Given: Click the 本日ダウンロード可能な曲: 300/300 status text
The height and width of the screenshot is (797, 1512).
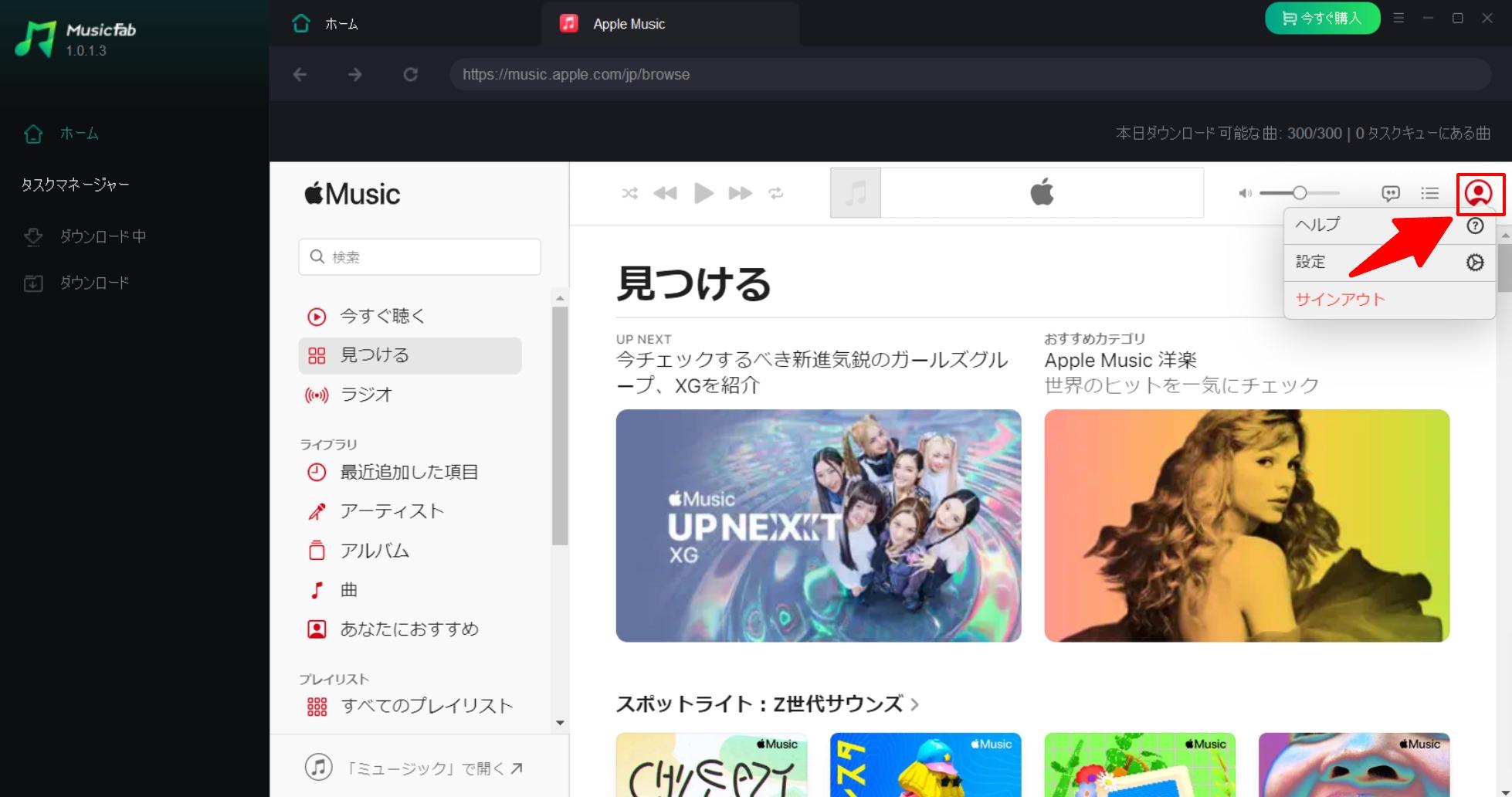Looking at the screenshot, I should click(1228, 134).
